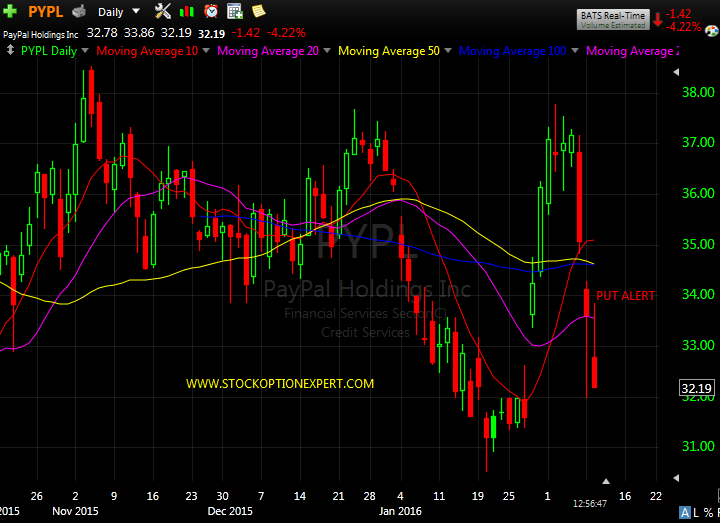
Task: Click the green and red bars indicator icon
Action: (186, 11)
